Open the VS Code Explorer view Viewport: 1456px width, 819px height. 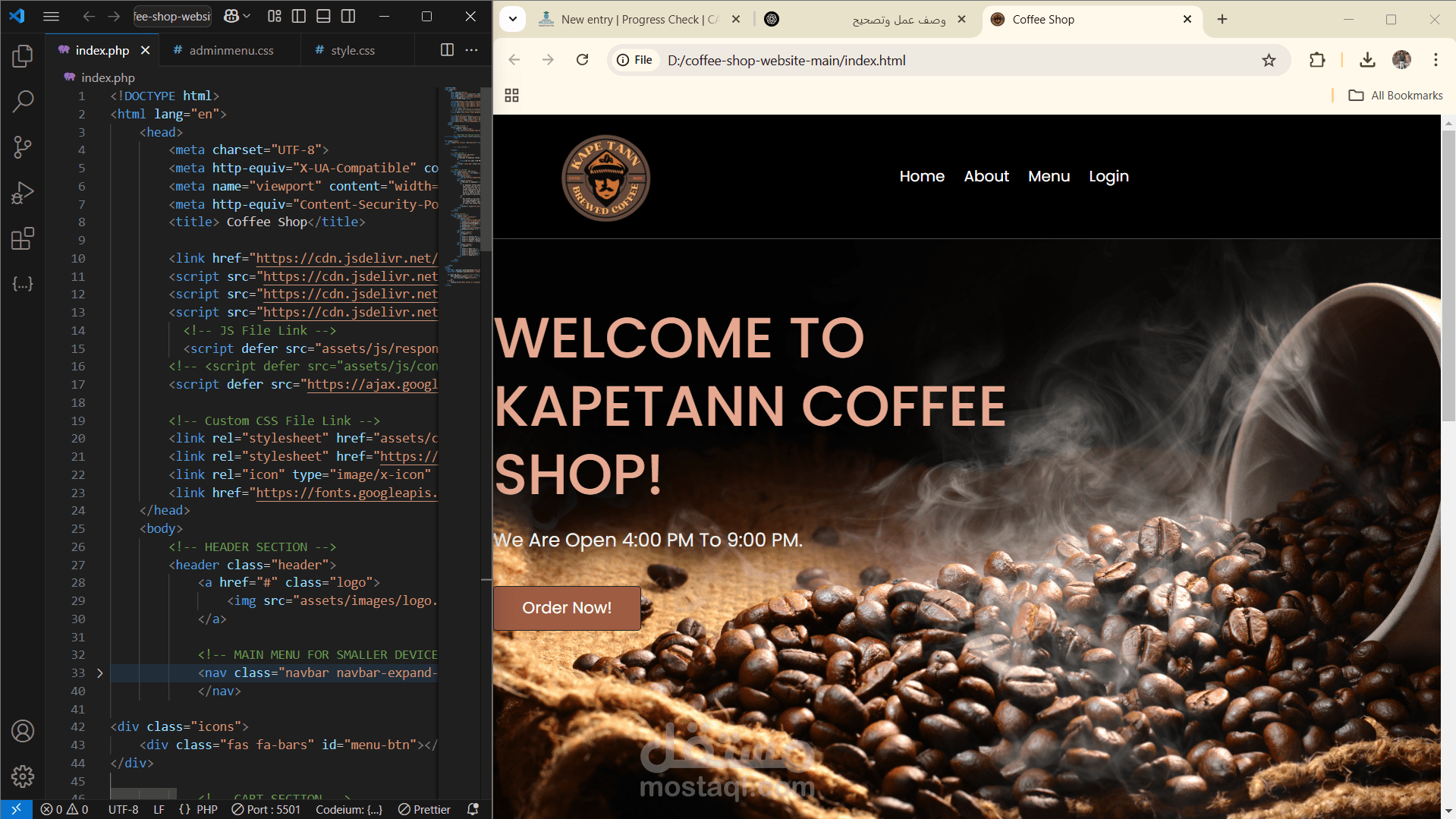(x=23, y=55)
